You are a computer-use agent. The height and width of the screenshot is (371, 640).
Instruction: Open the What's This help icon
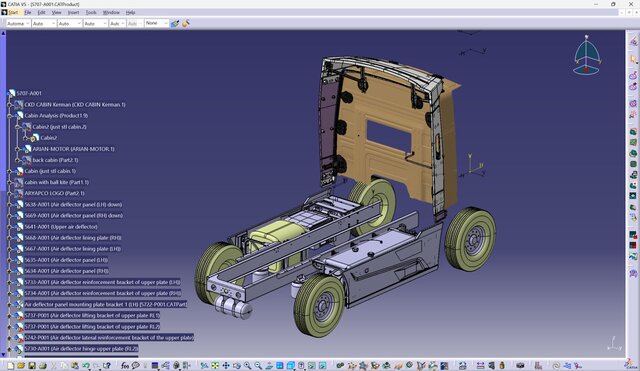click(x=107, y=366)
